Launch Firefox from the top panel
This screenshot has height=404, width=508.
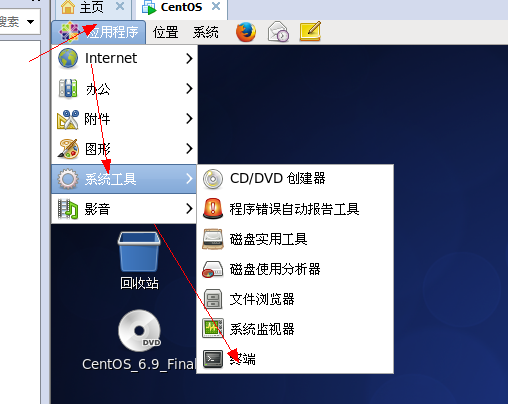pos(246,32)
